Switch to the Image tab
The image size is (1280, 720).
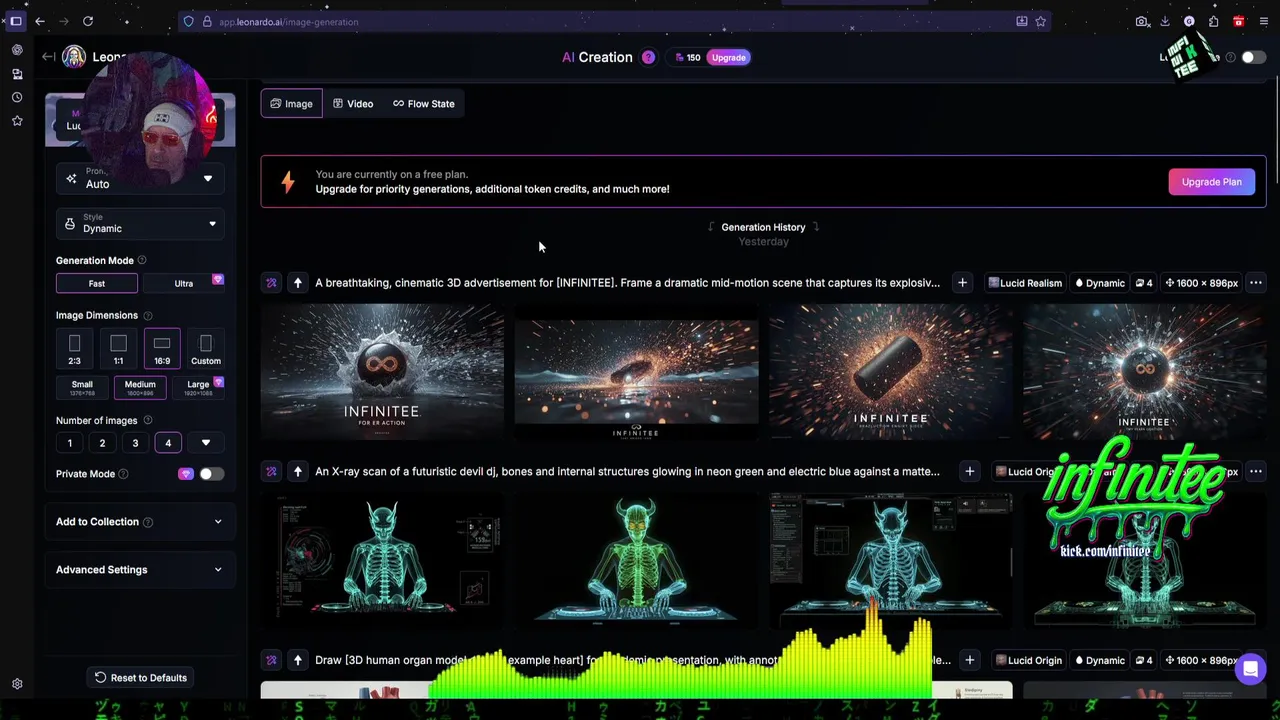click(x=291, y=104)
